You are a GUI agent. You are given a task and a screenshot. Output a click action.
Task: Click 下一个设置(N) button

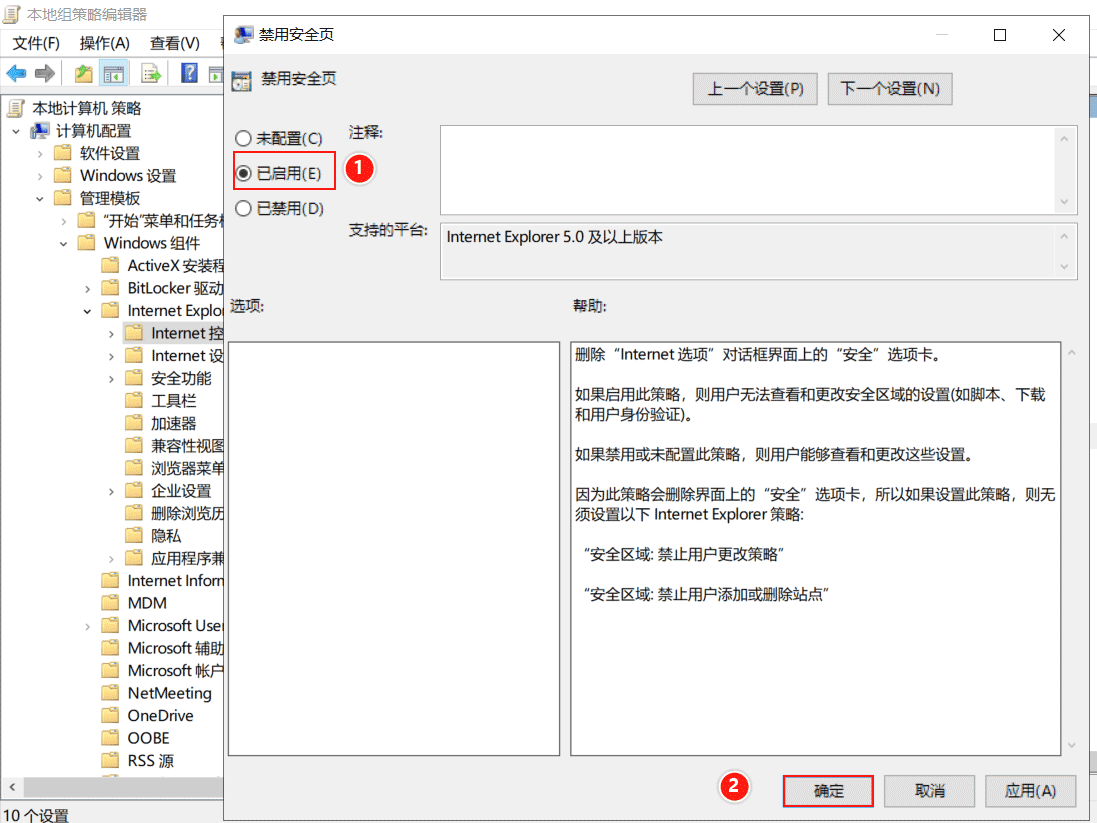(890, 89)
